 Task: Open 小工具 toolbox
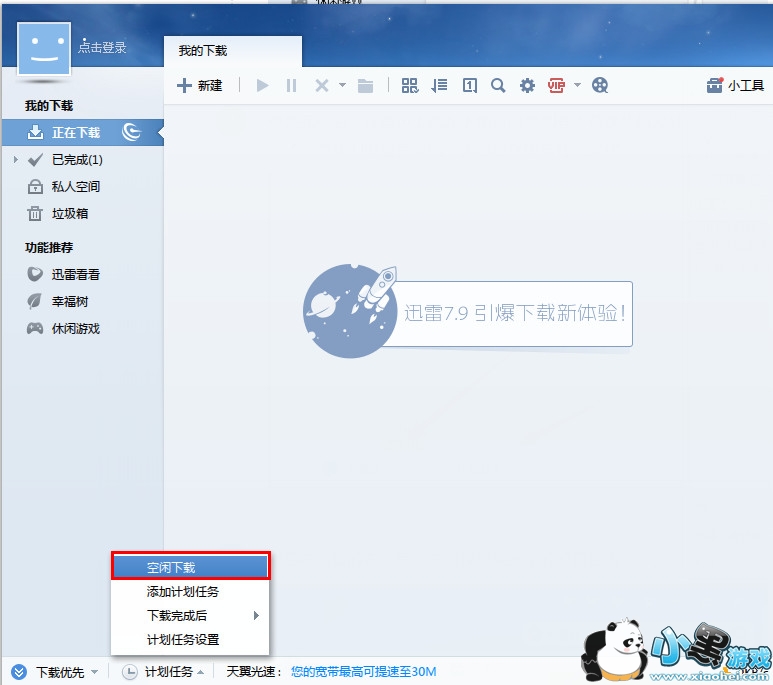click(x=735, y=86)
